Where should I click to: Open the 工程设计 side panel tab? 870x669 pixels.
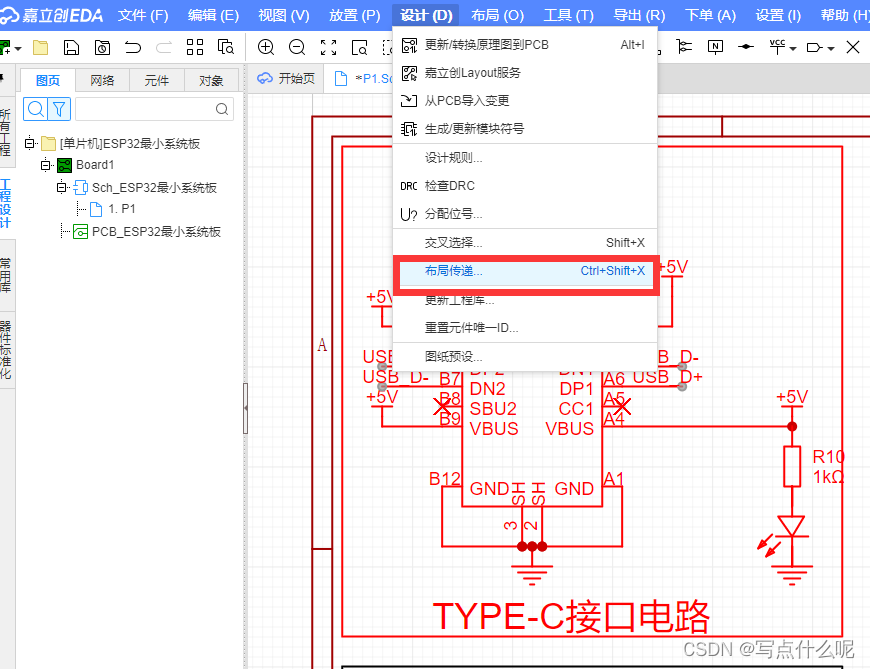tap(6, 204)
